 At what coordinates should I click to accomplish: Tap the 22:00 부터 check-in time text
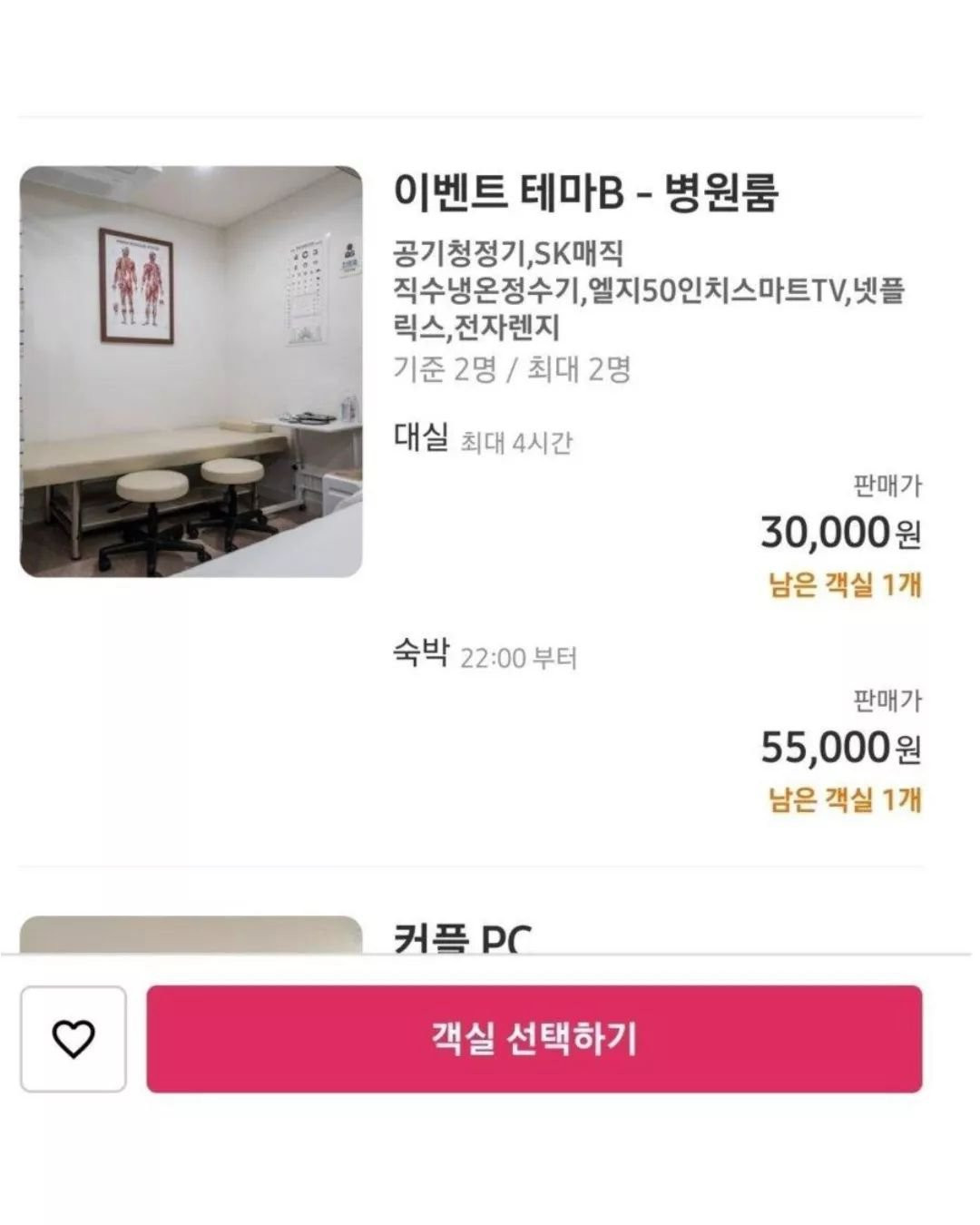tap(518, 658)
